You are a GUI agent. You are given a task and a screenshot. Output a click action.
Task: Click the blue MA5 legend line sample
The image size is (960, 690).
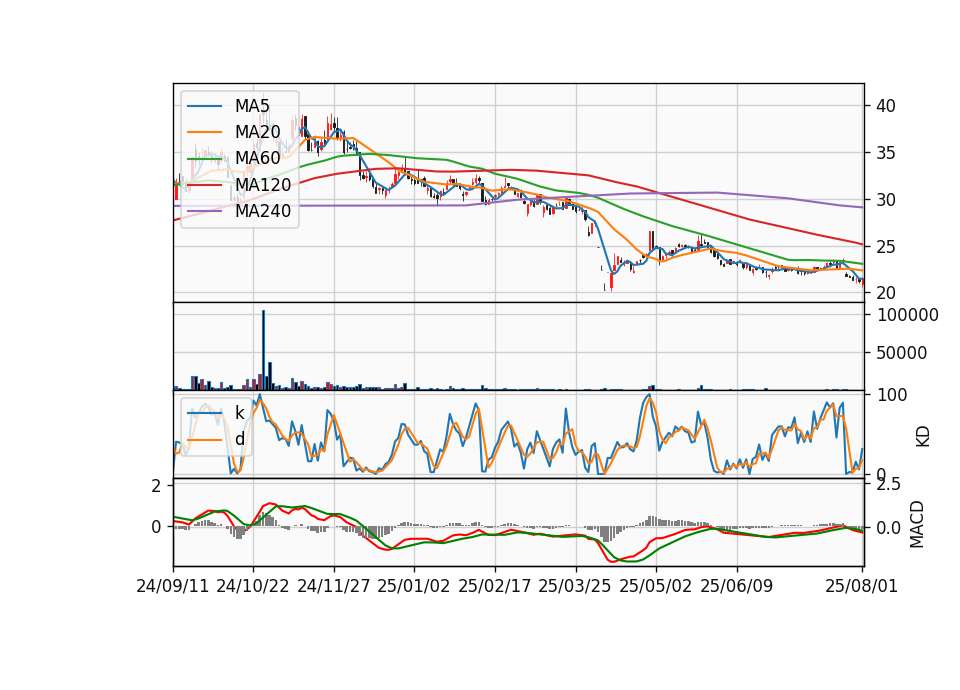204,106
